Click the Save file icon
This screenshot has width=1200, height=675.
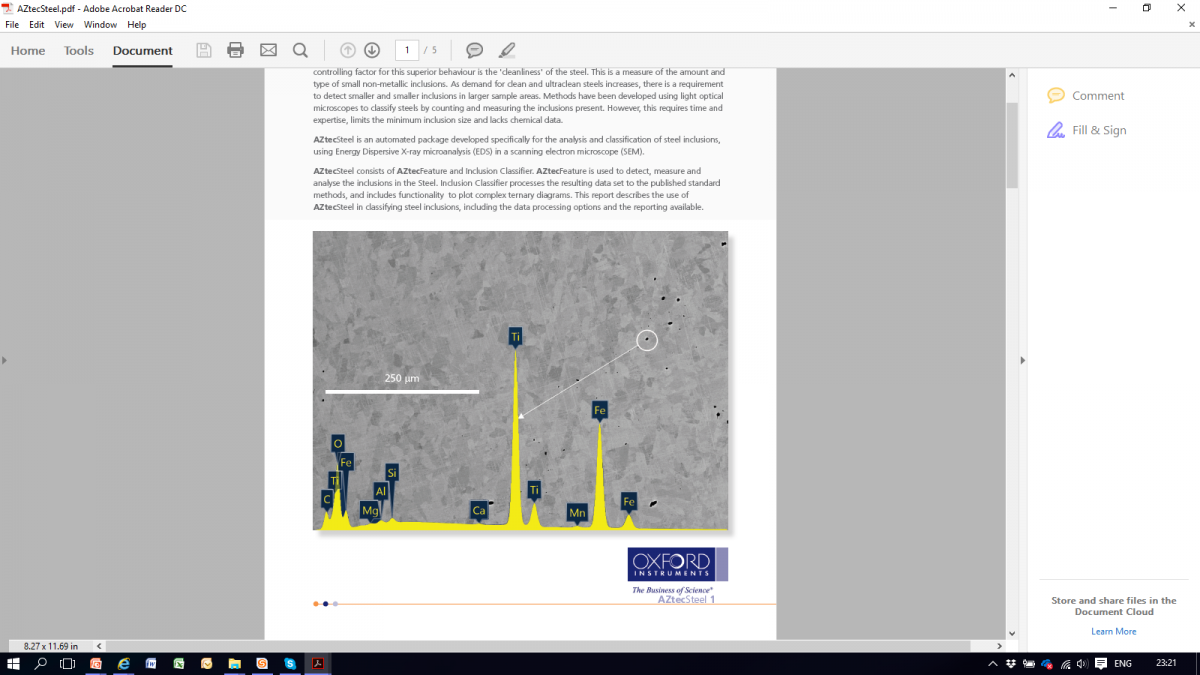204,50
